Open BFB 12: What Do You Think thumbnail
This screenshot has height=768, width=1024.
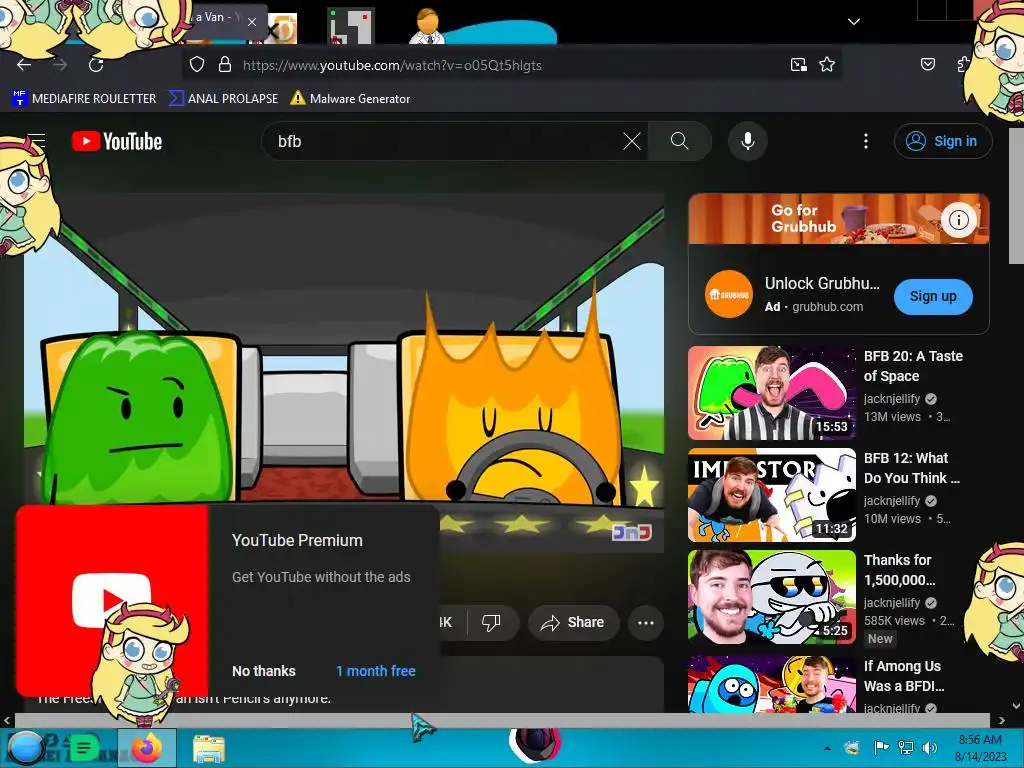[771, 495]
